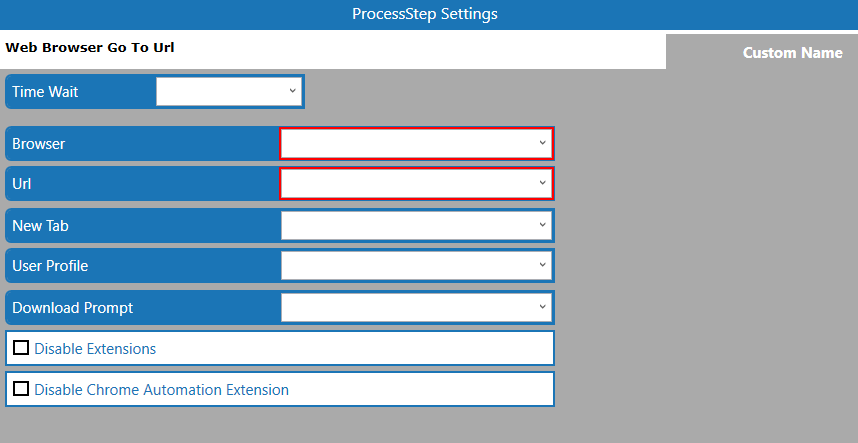Open the Download Prompt dropdown
The image size is (858, 443).
416,307
